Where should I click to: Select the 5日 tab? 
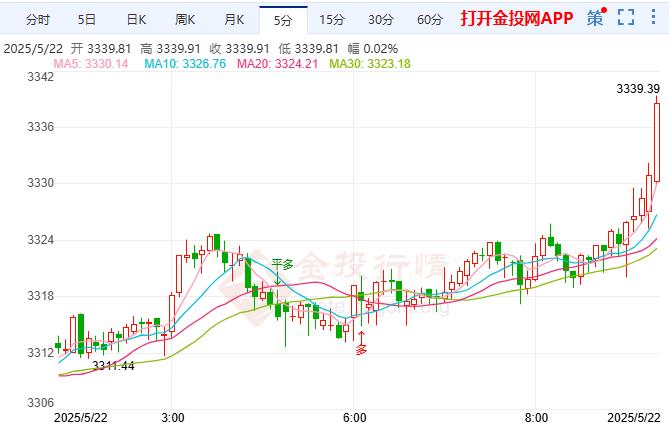(x=87, y=20)
